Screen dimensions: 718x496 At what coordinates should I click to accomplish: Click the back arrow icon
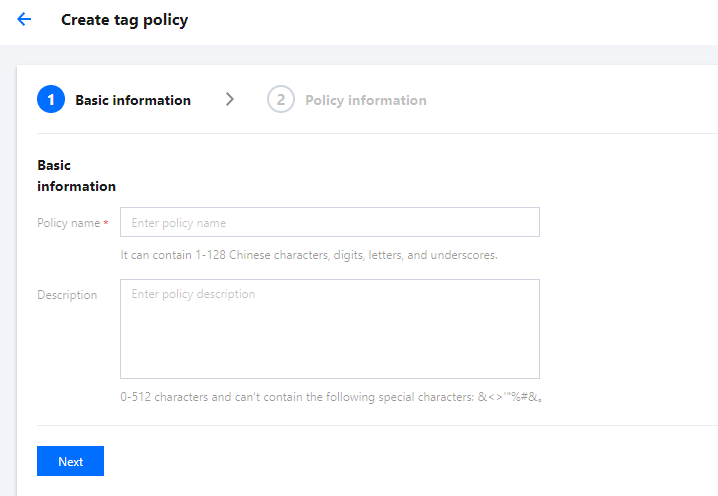tap(24, 19)
